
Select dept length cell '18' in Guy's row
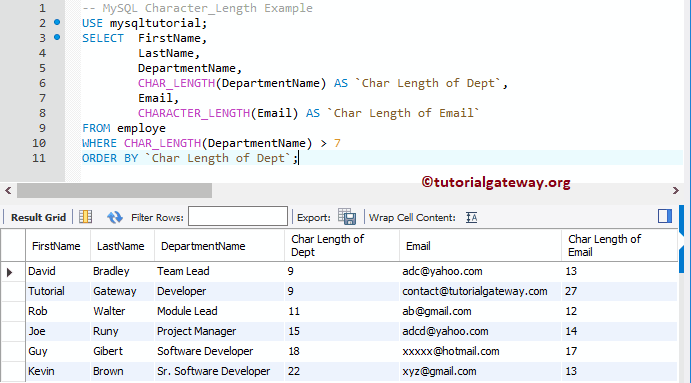[x=342, y=351]
